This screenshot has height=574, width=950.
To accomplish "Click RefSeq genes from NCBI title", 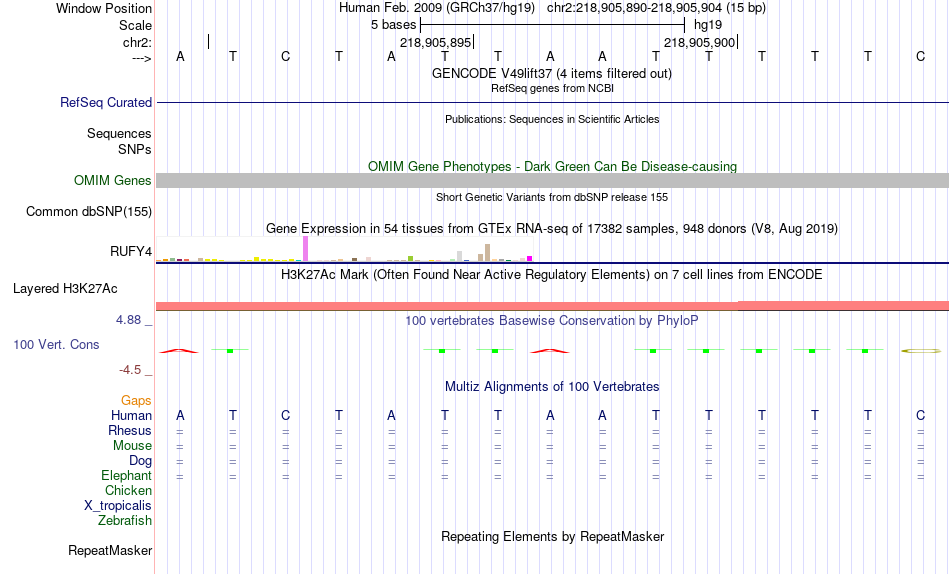I will pyautogui.click(x=552, y=88).
